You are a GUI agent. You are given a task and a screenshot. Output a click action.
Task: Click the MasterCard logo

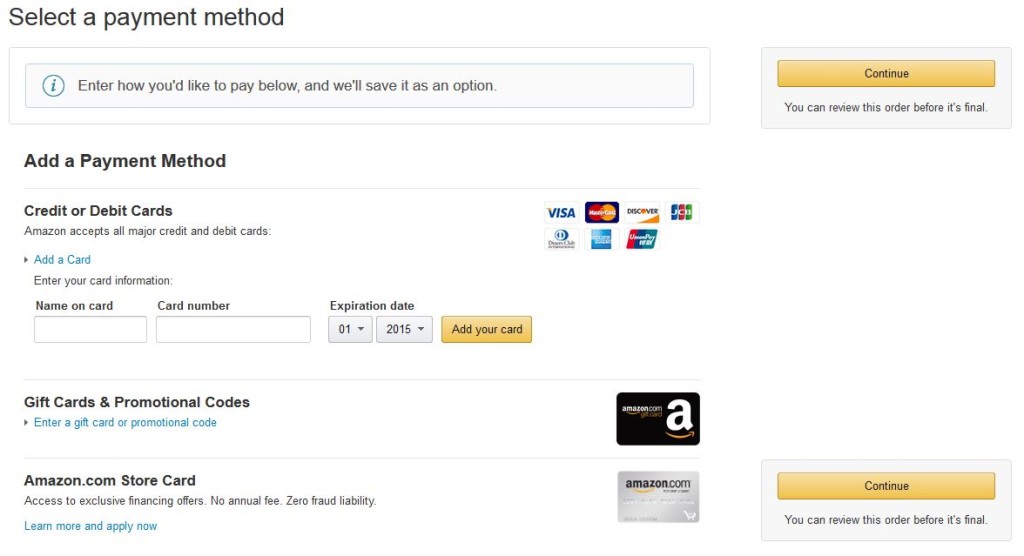click(602, 213)
